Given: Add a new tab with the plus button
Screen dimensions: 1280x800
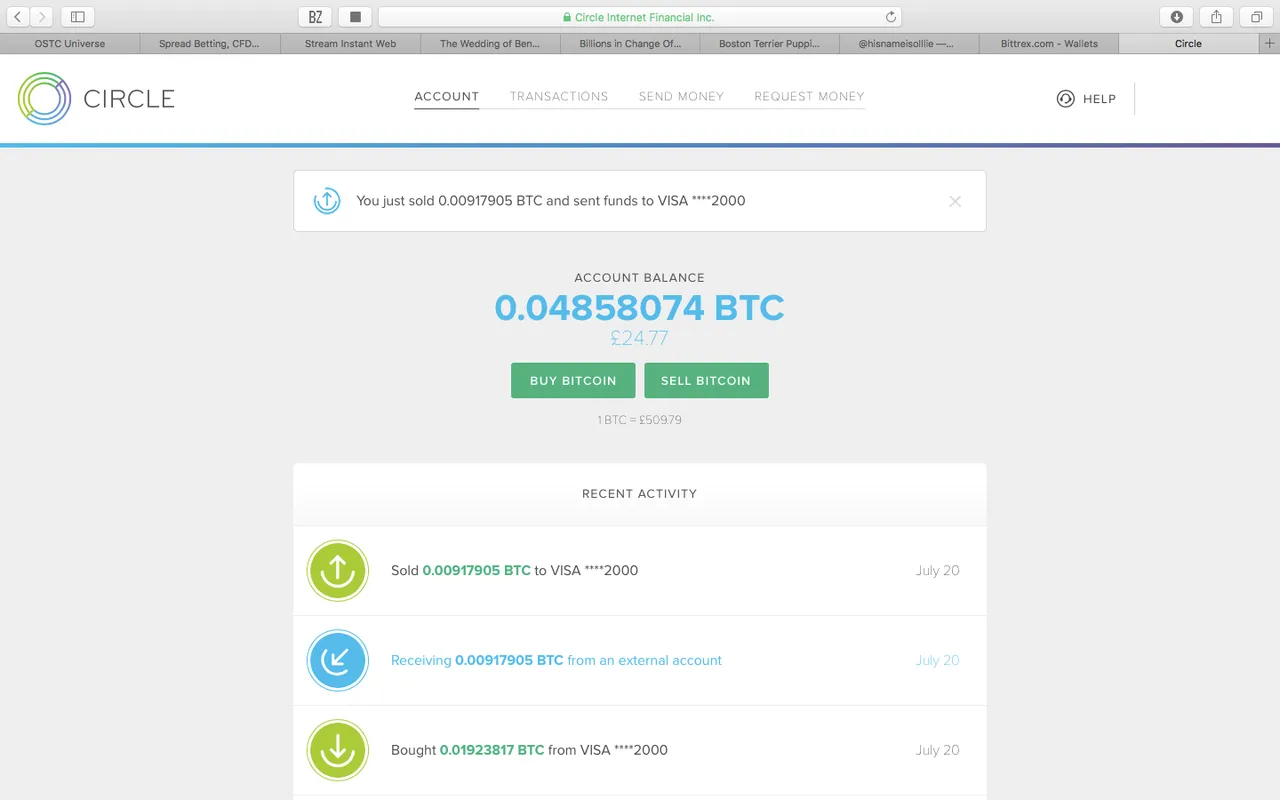Looking at the screenshot, I should tap(1270, 44).
